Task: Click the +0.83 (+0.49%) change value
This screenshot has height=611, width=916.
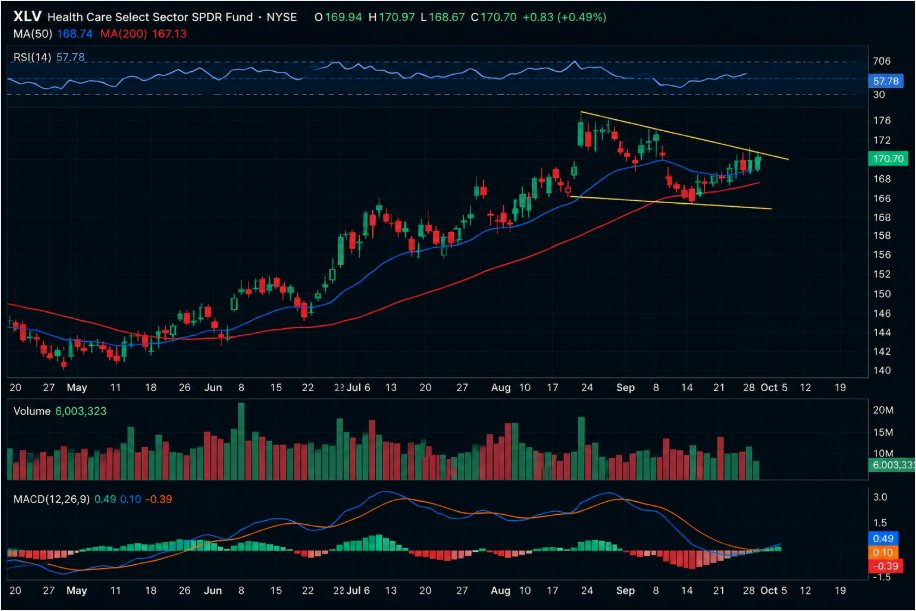Action: [x=564, y=17]
